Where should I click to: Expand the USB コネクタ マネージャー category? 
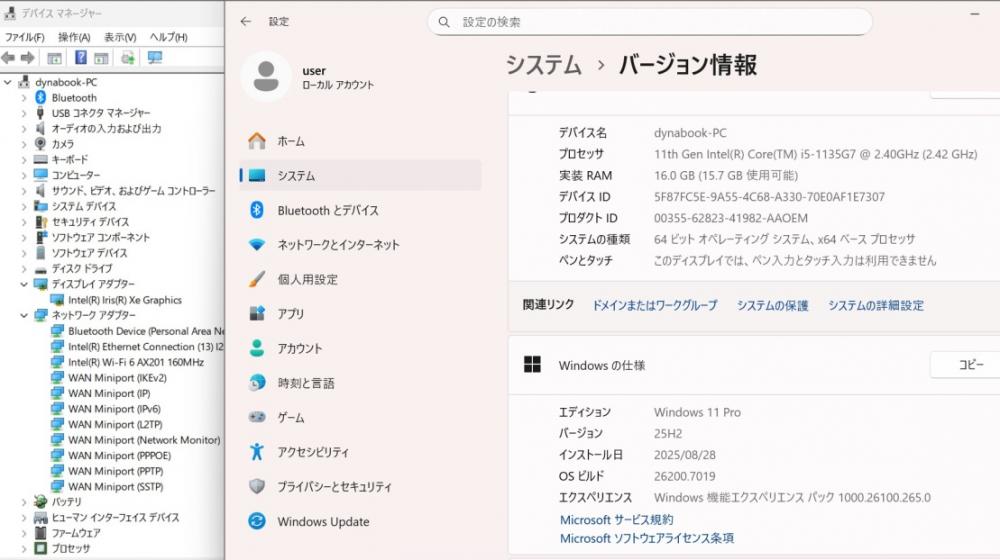click(24, 114)
